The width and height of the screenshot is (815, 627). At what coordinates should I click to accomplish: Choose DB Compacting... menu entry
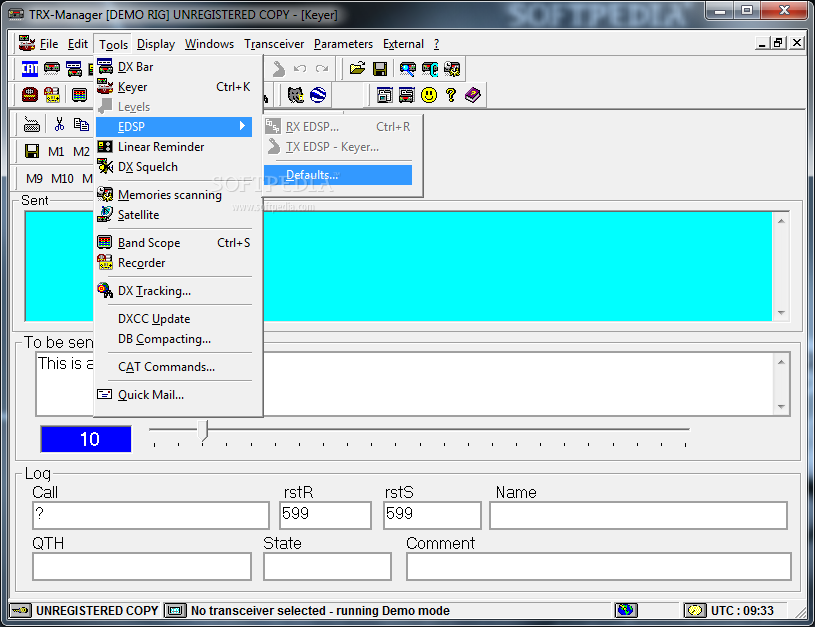coord(174,339)
